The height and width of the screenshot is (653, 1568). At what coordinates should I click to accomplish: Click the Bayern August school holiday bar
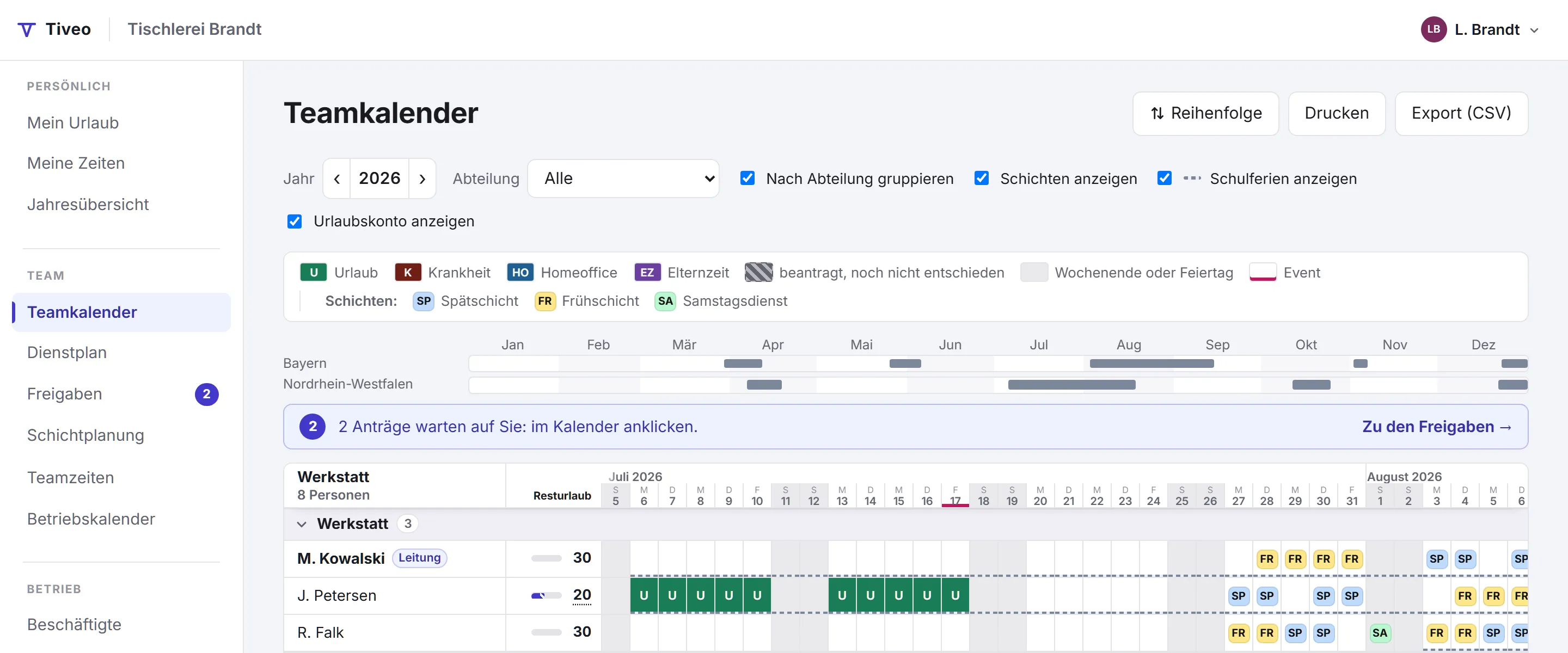(1151, 364)
